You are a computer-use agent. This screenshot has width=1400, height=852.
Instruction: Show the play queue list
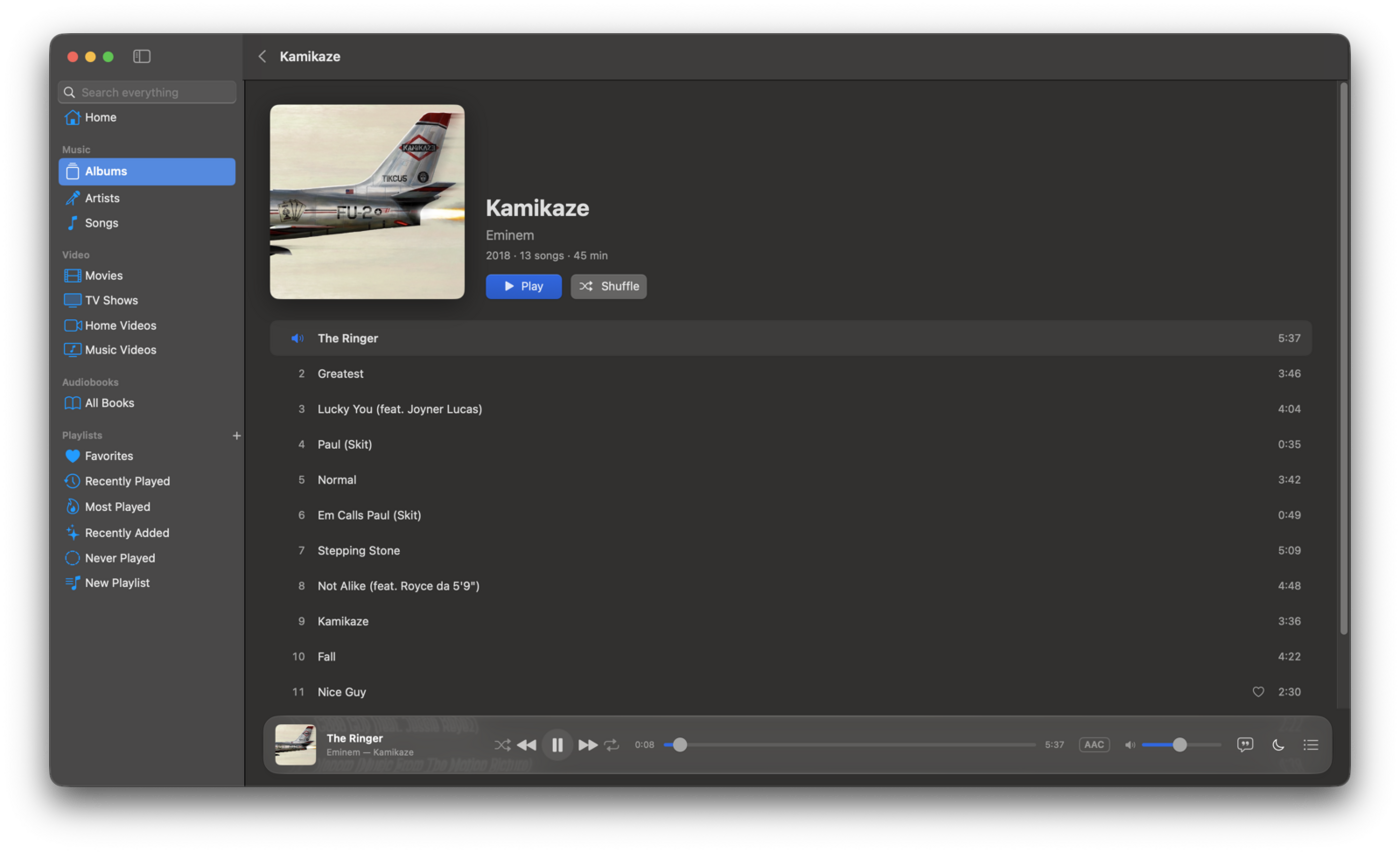(x=1311, y=745)
